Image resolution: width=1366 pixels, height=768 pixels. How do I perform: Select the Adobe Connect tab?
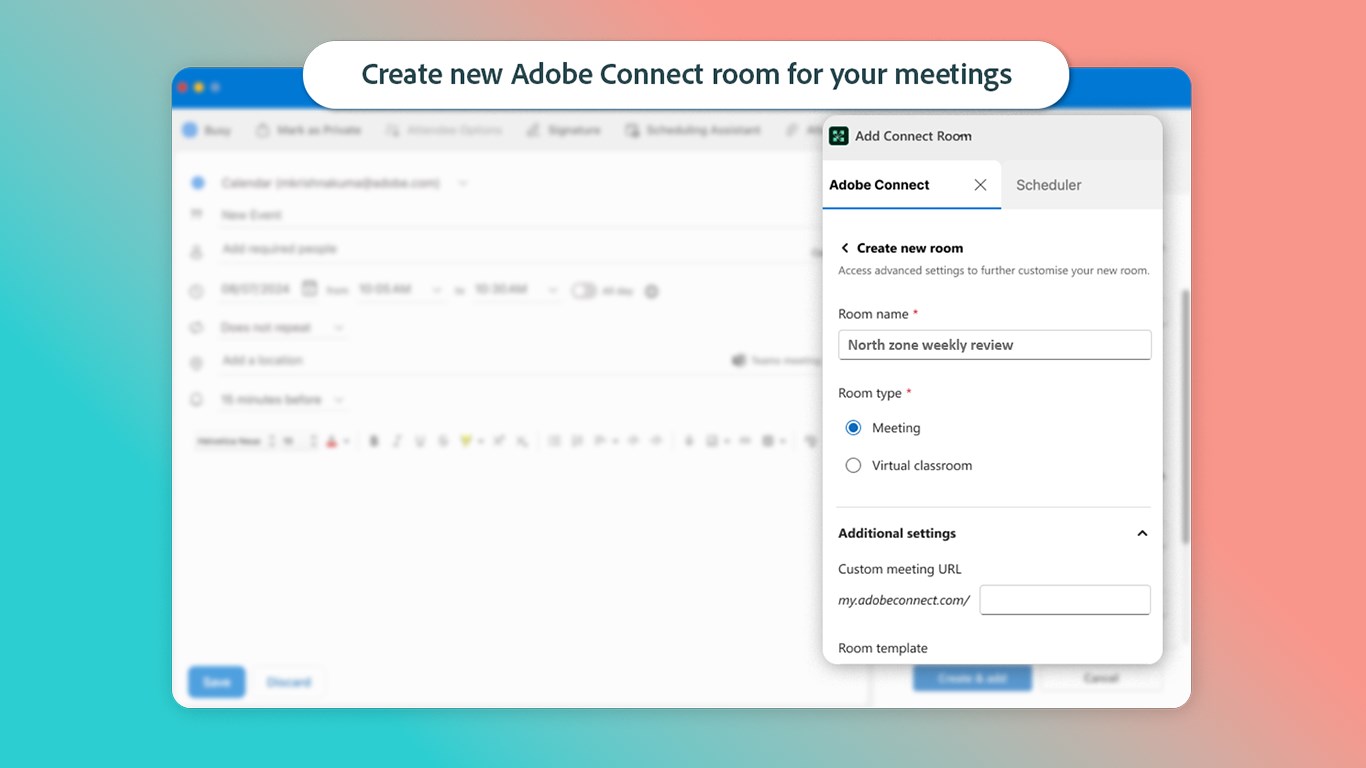(879, 185)
